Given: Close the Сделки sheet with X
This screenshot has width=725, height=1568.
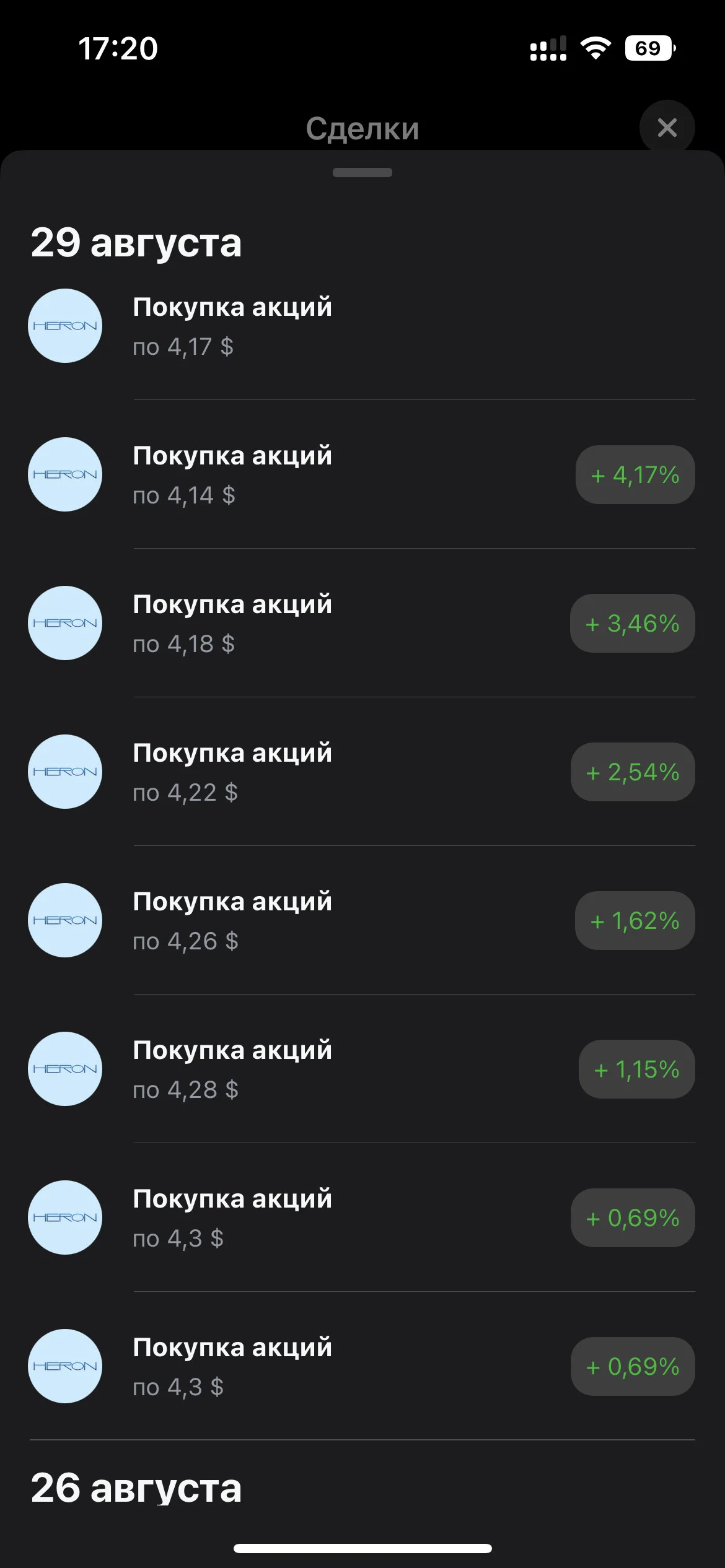Looking at the screenshot, I should 667,128.
